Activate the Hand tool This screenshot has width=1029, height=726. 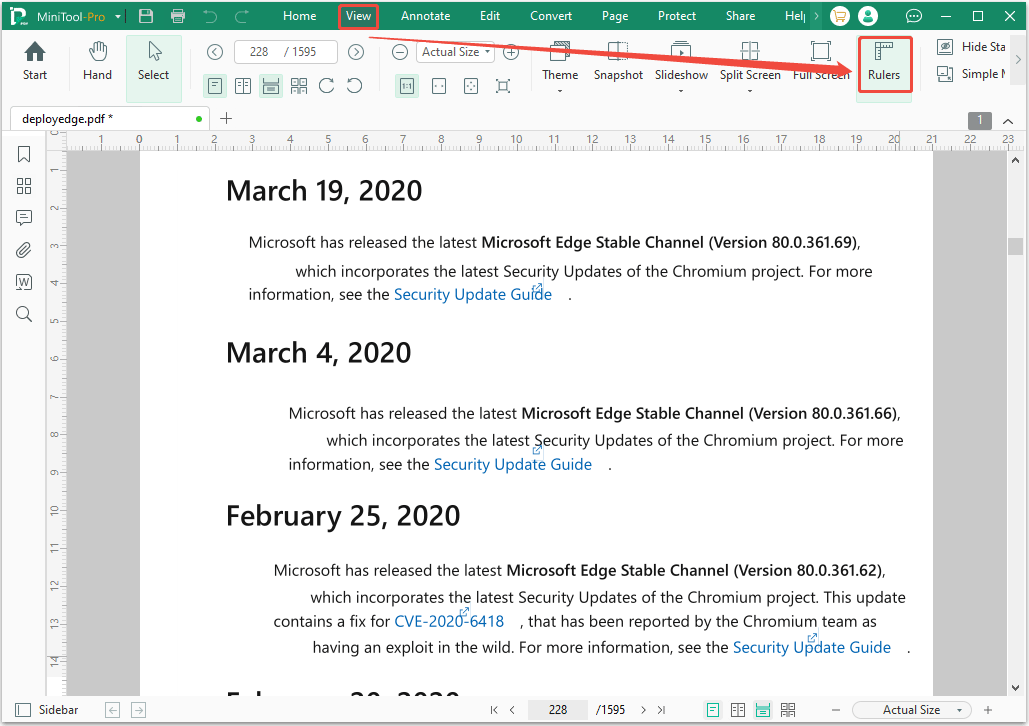coord(97,61)
